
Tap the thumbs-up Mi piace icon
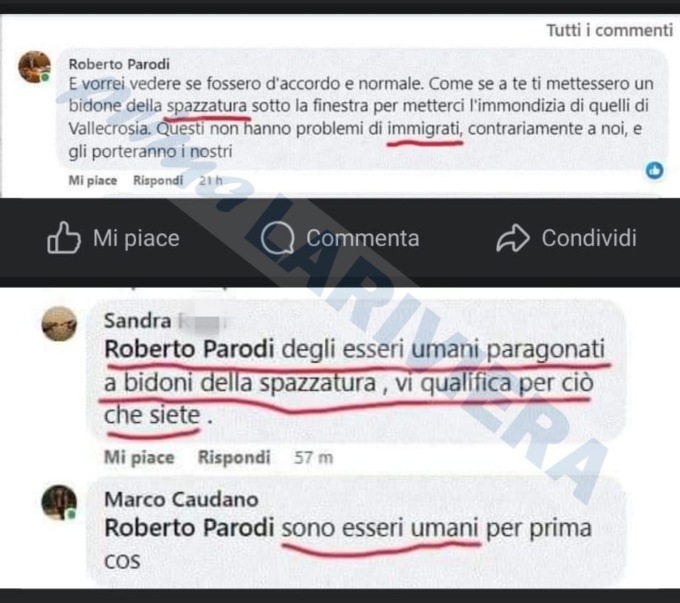pos(64,237)
